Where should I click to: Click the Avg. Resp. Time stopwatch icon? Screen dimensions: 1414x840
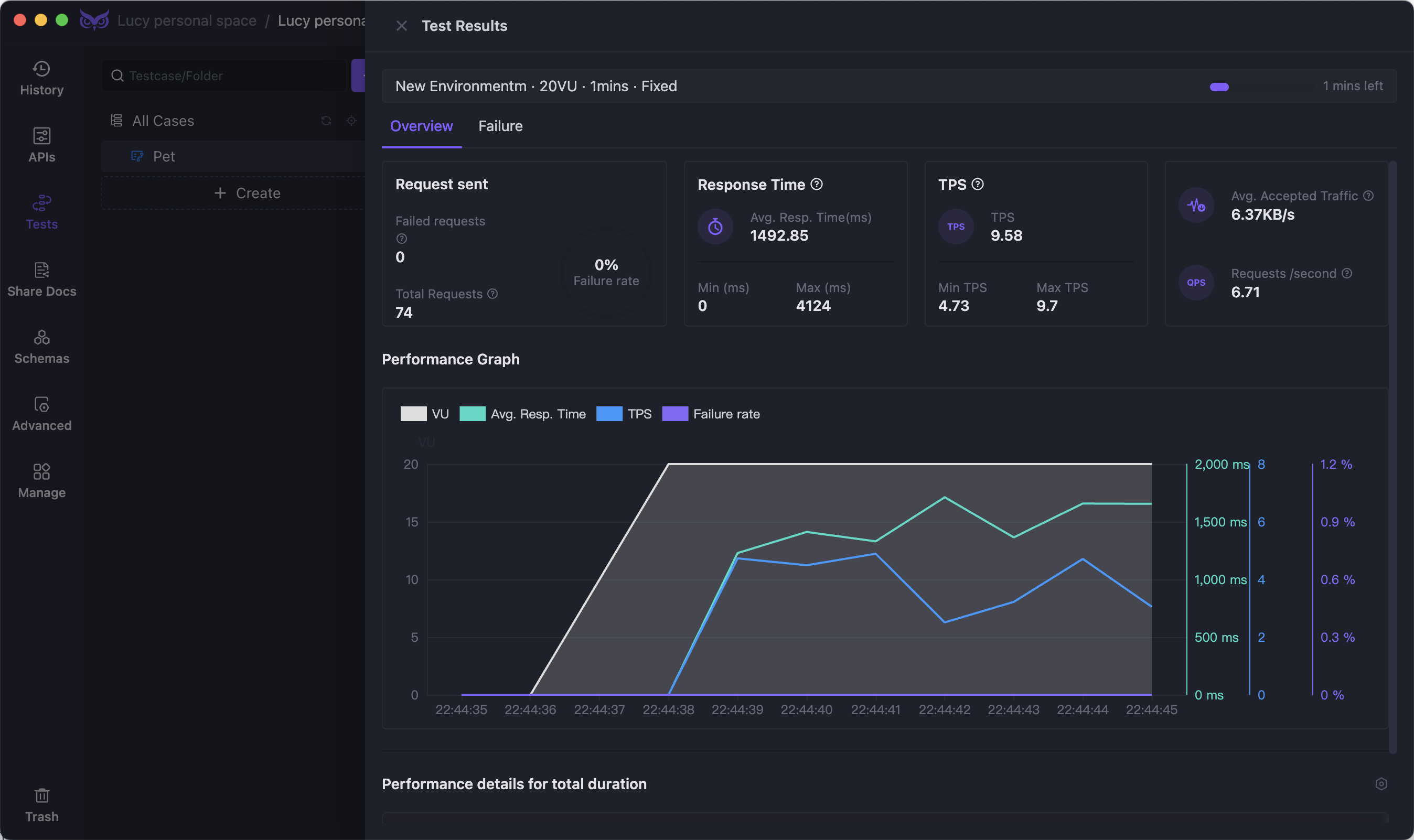tap(715, 227)
